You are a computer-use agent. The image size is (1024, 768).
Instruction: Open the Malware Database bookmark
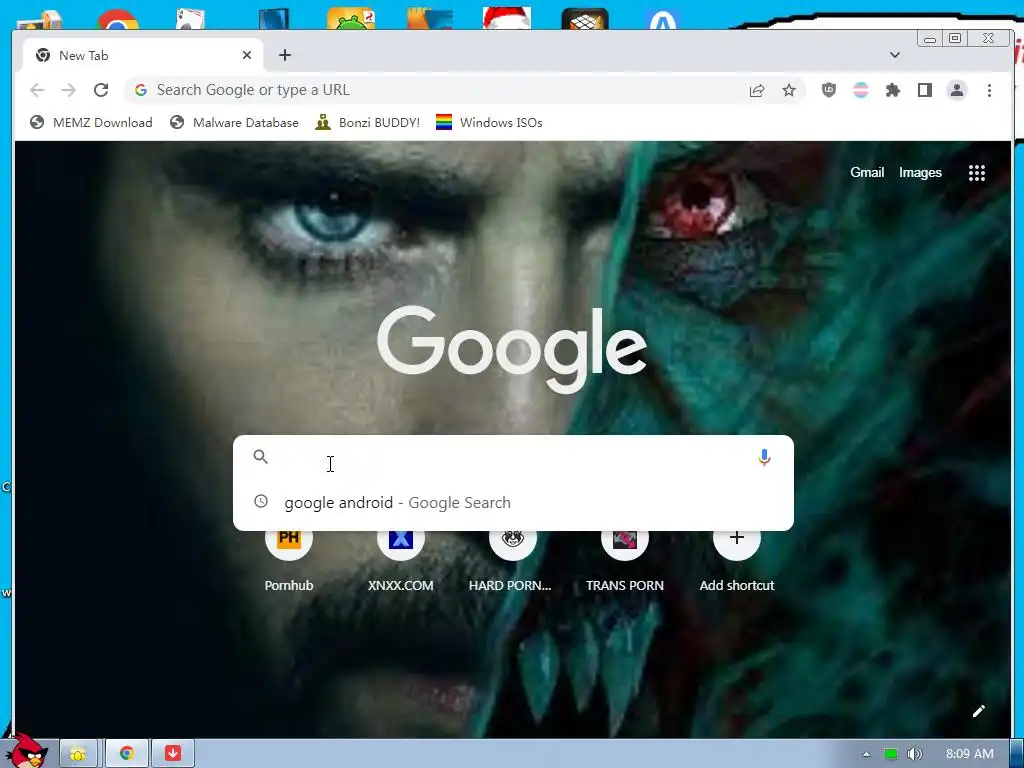tap(234, 123)
